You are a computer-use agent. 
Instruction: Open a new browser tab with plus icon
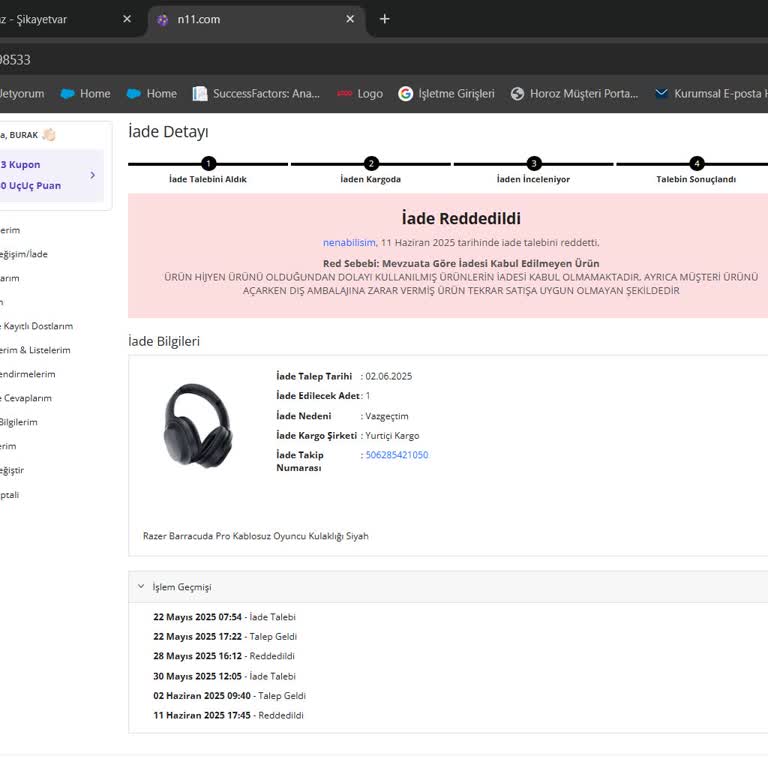pyautogui.click(x=385, y=19)
